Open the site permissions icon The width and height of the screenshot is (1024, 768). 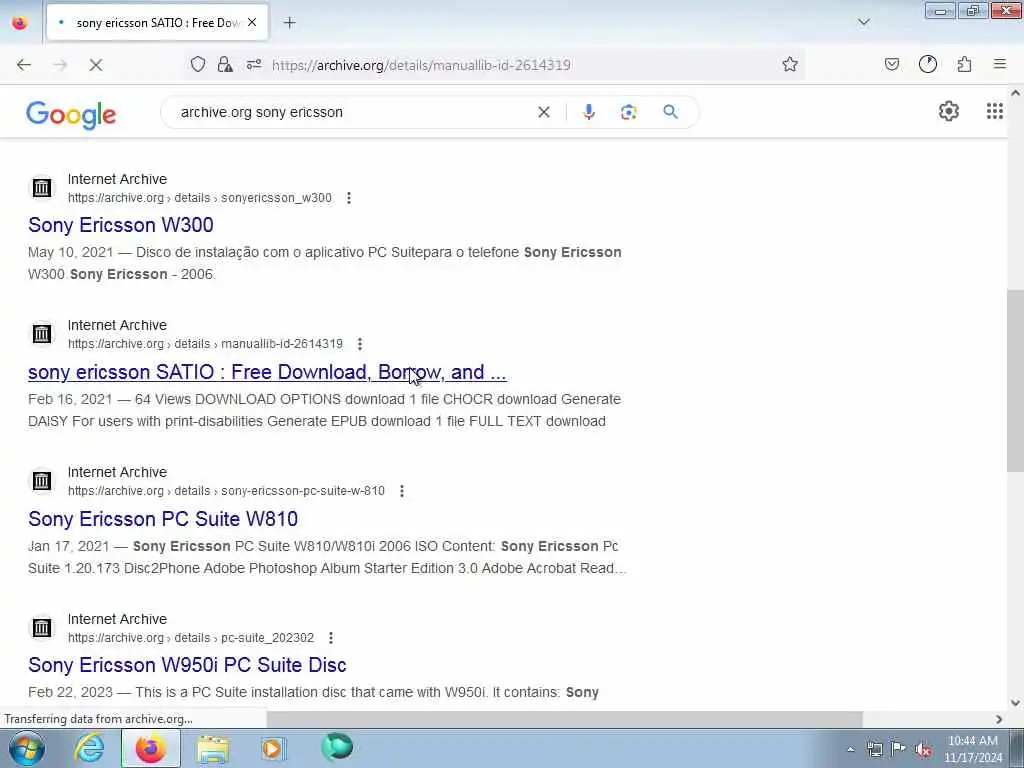coord(254,64)
